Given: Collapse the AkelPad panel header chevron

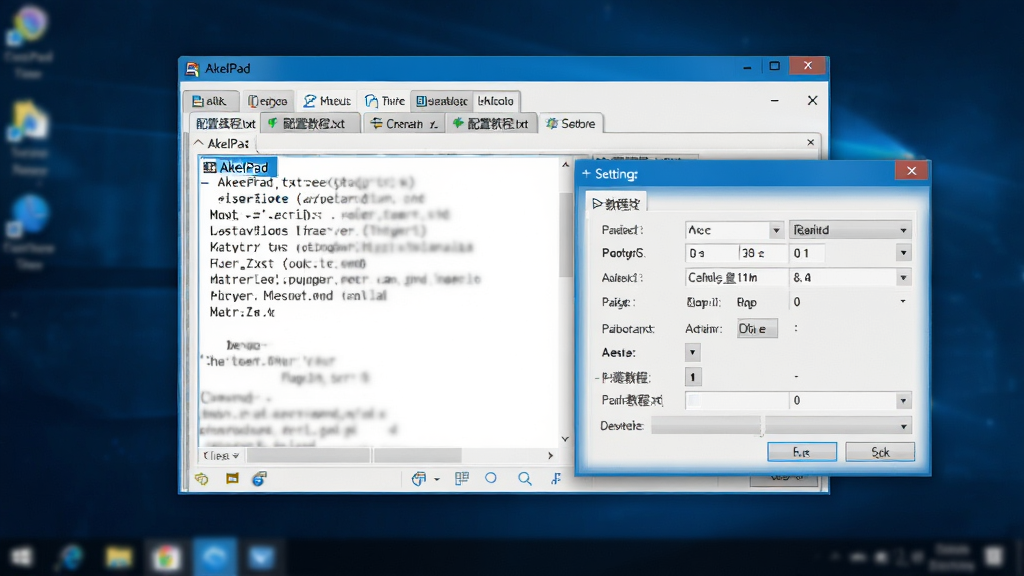Looking at the screenshot, I should [x=199, y=142].
